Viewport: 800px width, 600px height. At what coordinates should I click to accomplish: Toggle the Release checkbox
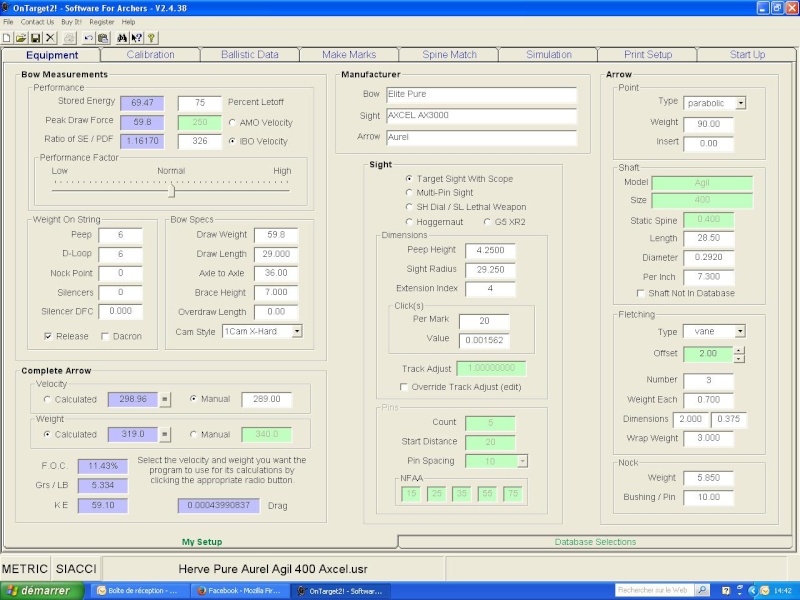pyautogui.click(x=48, y=336)
